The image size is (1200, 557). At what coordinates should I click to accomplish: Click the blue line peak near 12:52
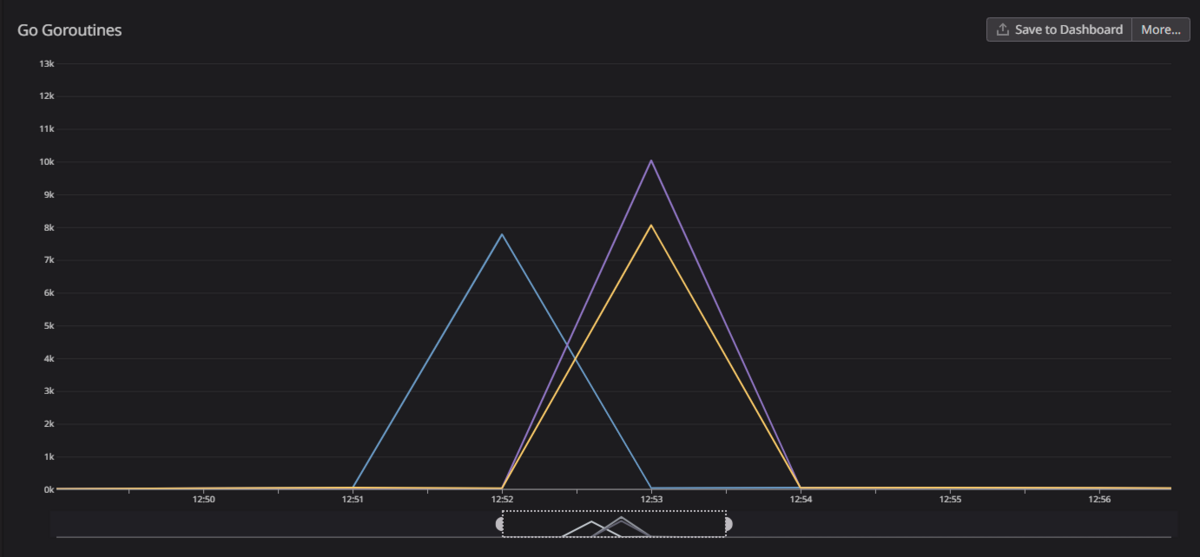point(502,234)
